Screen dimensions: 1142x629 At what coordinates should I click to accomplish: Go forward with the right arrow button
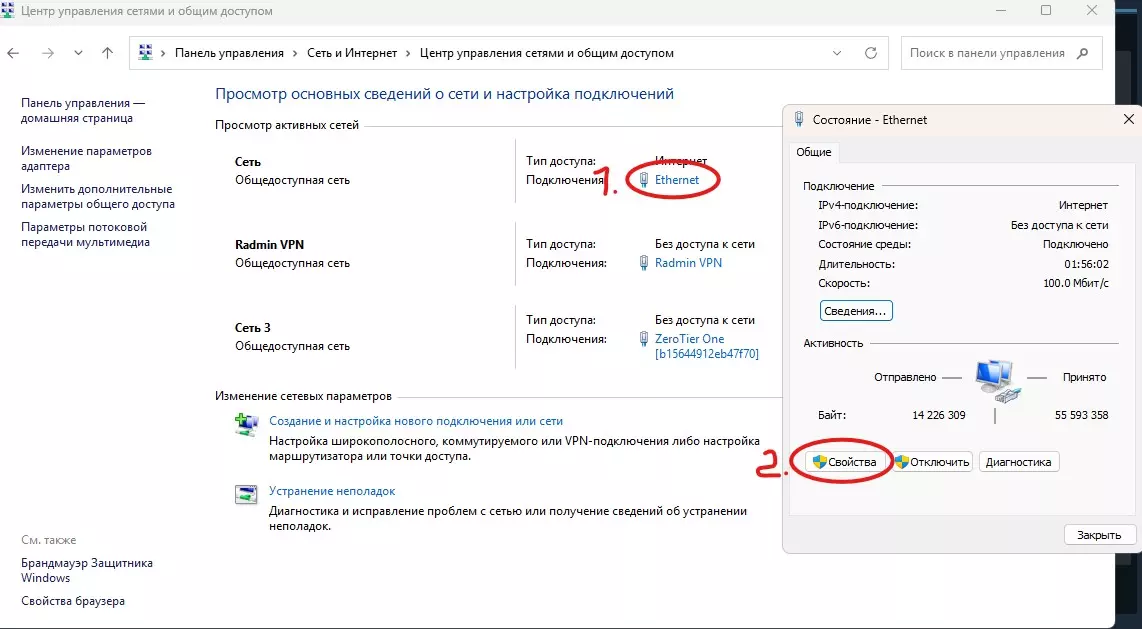[x=47, y=53]
